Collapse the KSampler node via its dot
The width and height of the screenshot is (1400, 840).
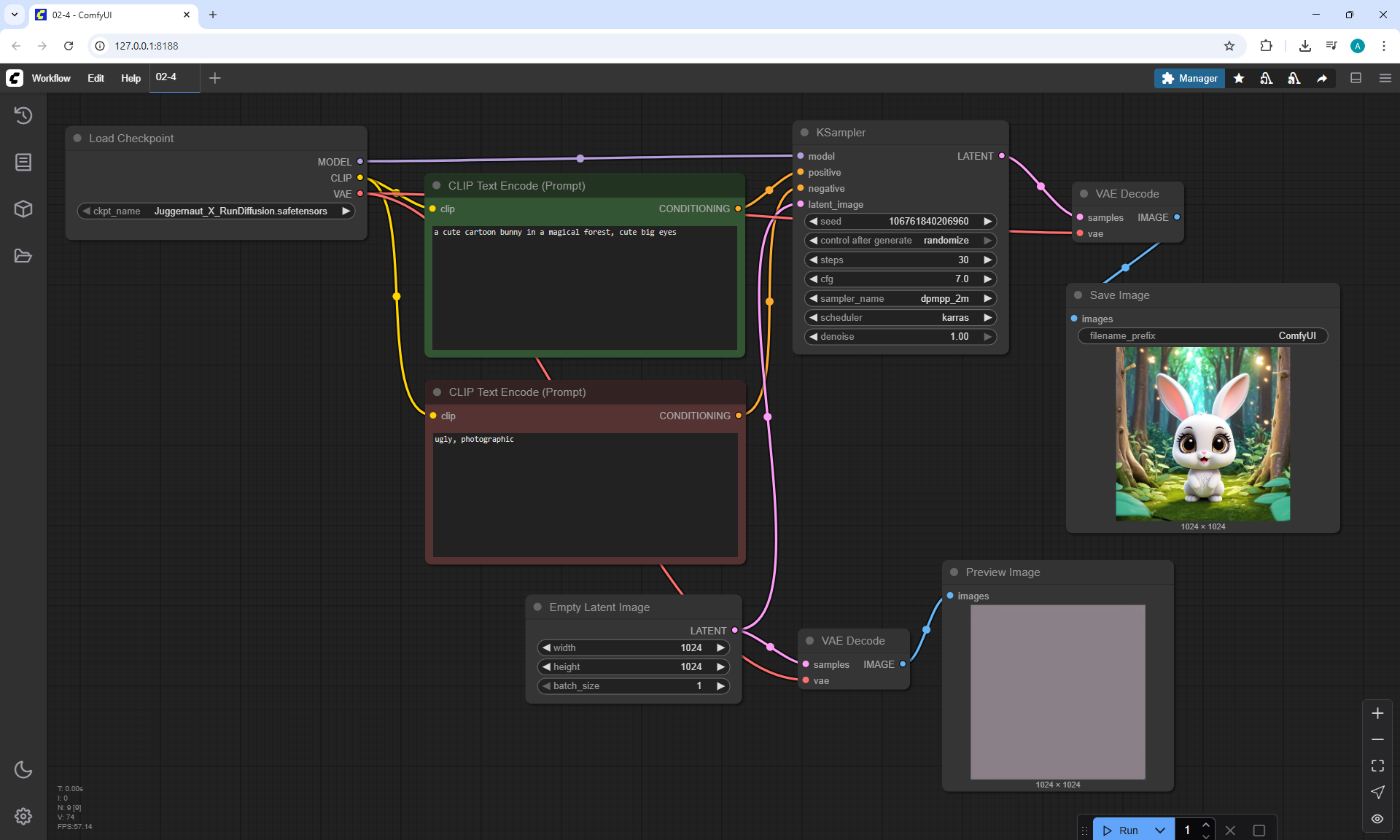coord(805,133)
